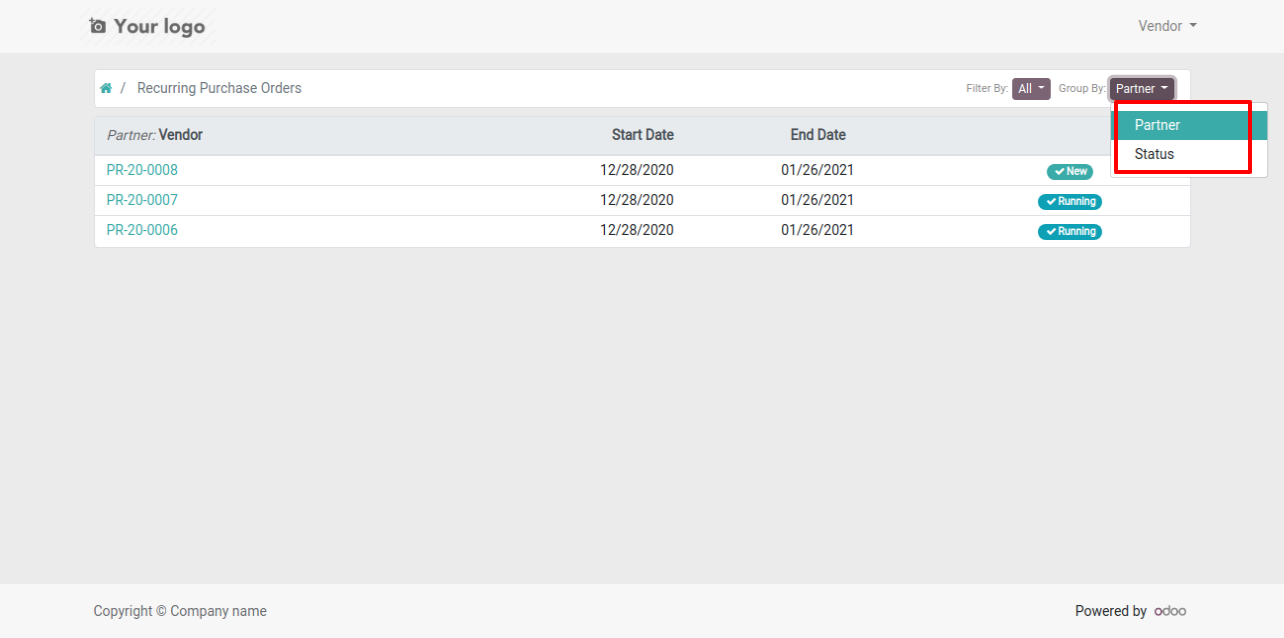This screenshot has height=638, width=1284.
Task: Click the New status badge
Action: click(1070, 171)
